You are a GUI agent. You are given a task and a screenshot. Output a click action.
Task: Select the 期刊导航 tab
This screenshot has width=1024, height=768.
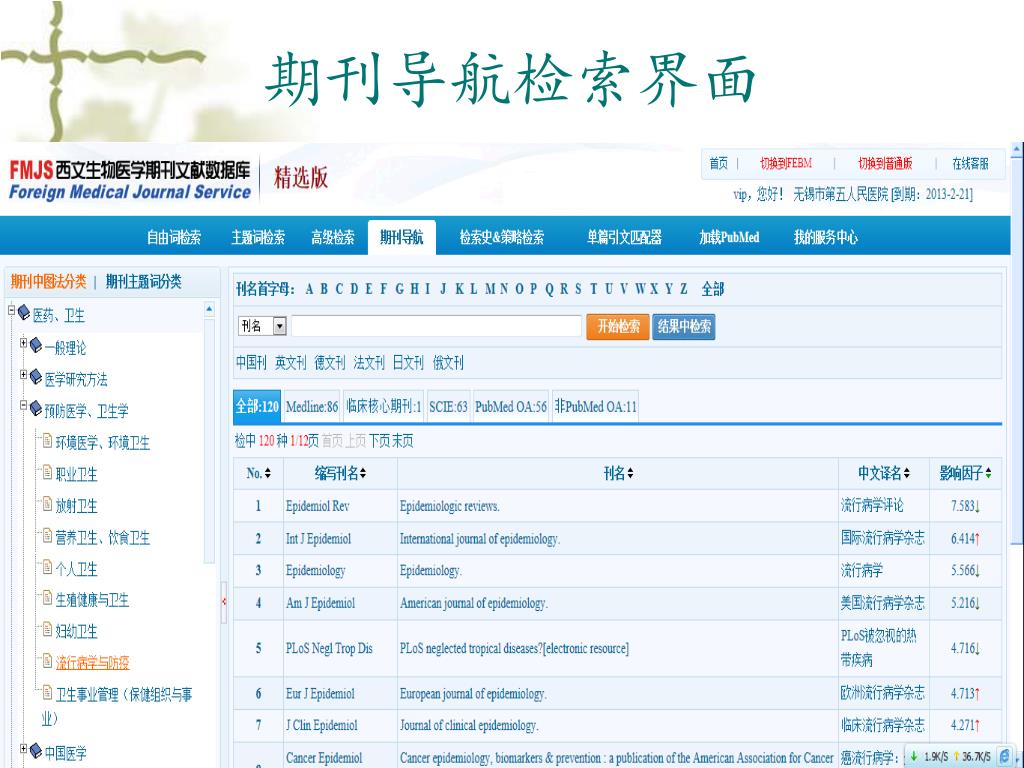click(x=402, y=237)
